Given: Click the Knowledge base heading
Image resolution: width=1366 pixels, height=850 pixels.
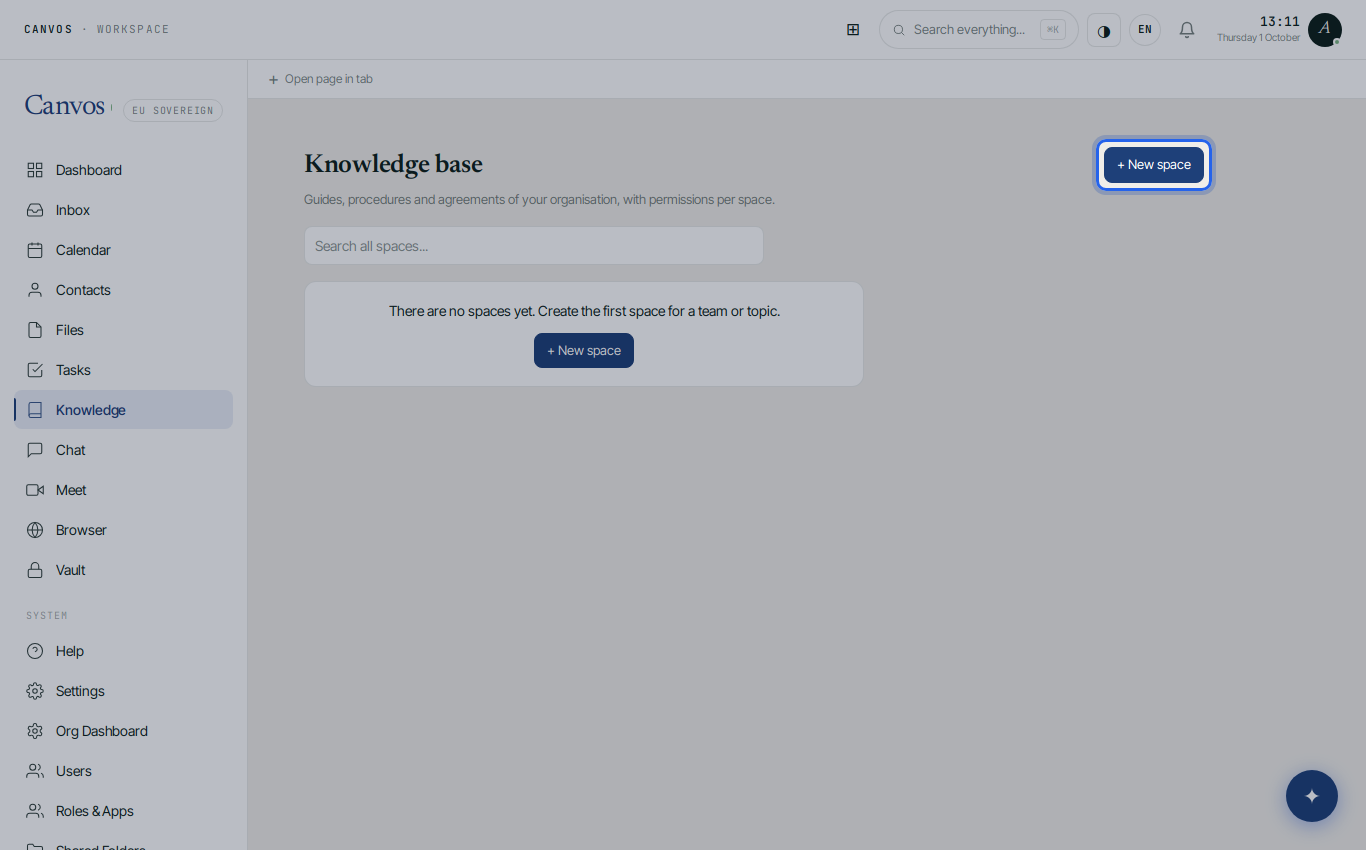Looking at the screenshot, I should pyautogui.click(x=393, y=164).
